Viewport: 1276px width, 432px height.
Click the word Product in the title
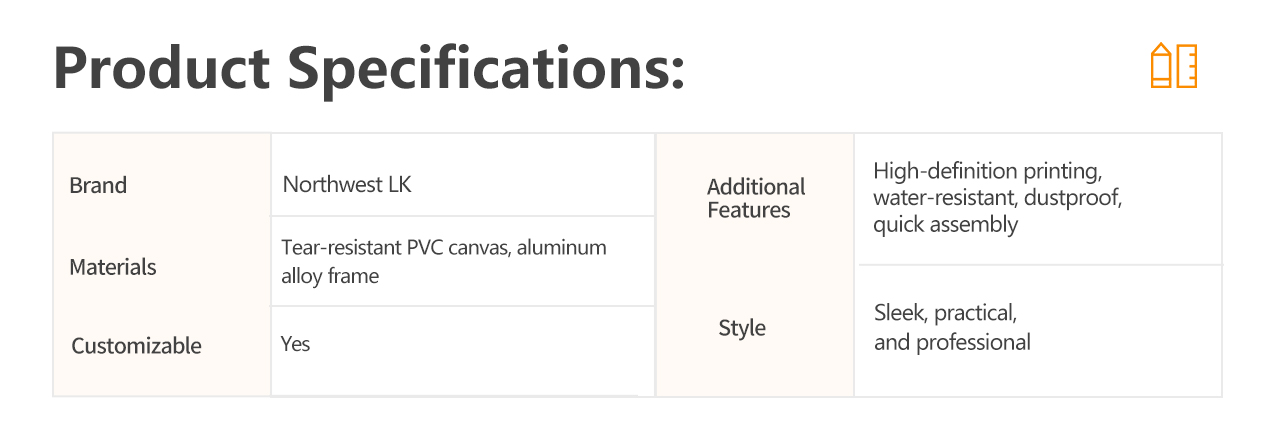162,69
